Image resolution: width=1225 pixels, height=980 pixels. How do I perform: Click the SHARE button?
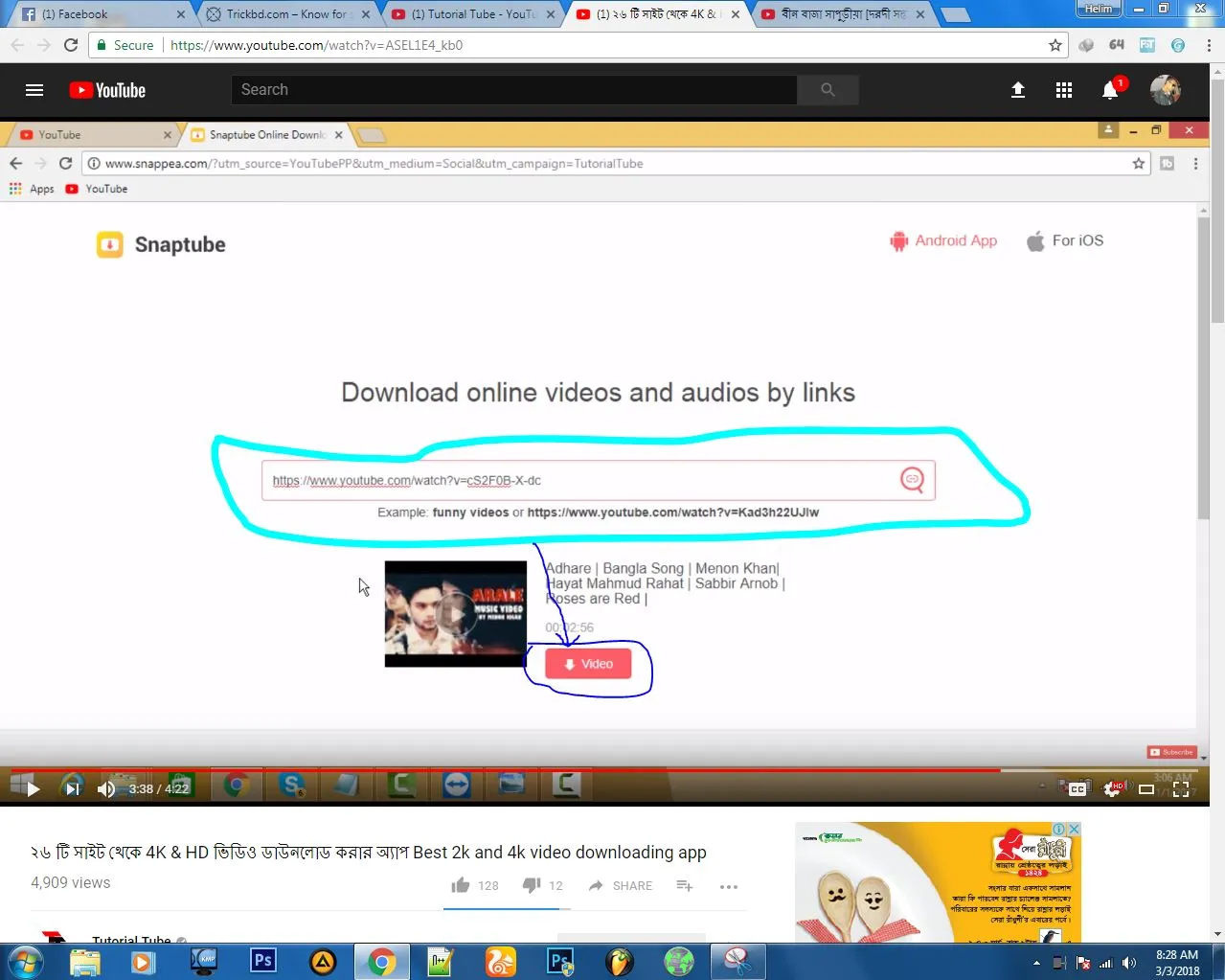coord(621,886)
